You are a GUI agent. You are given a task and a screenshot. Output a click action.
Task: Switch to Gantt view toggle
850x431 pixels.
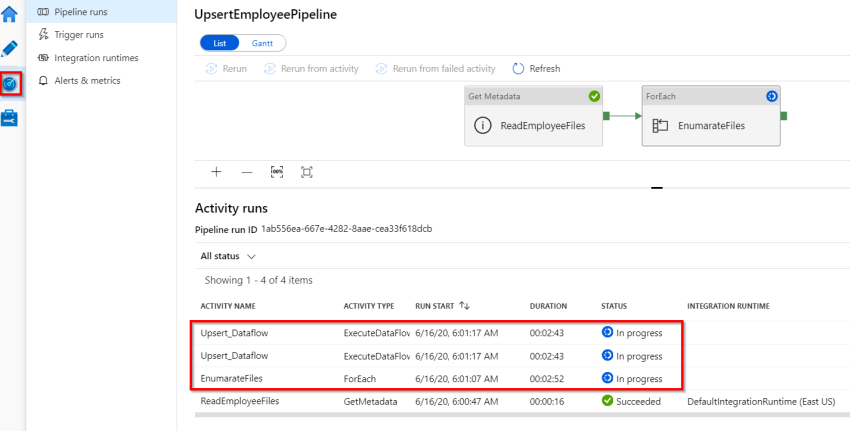(x=262, y=43)
